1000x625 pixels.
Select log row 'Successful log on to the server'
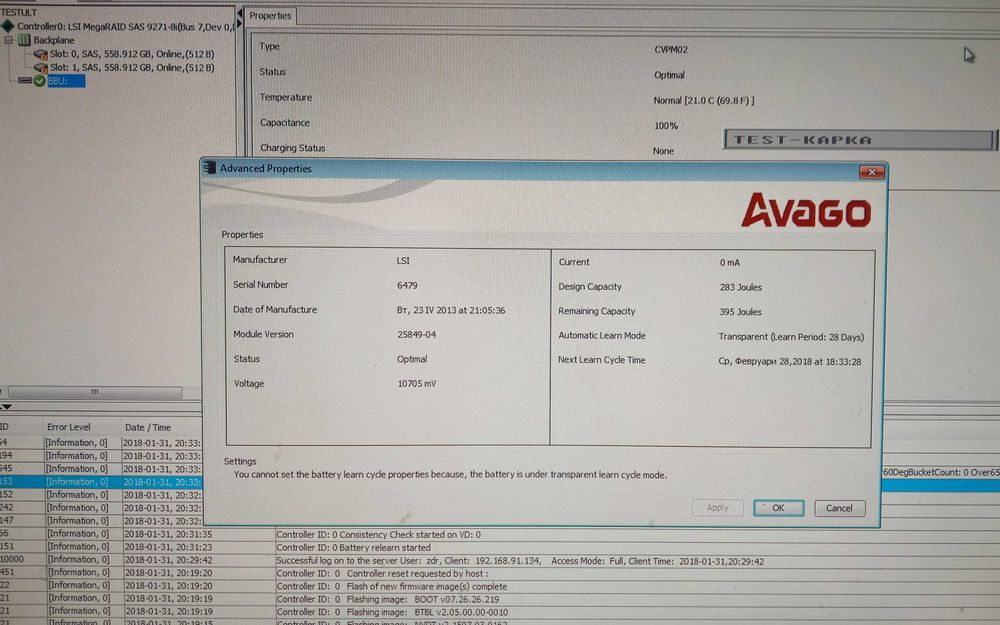tap(500, 561)
